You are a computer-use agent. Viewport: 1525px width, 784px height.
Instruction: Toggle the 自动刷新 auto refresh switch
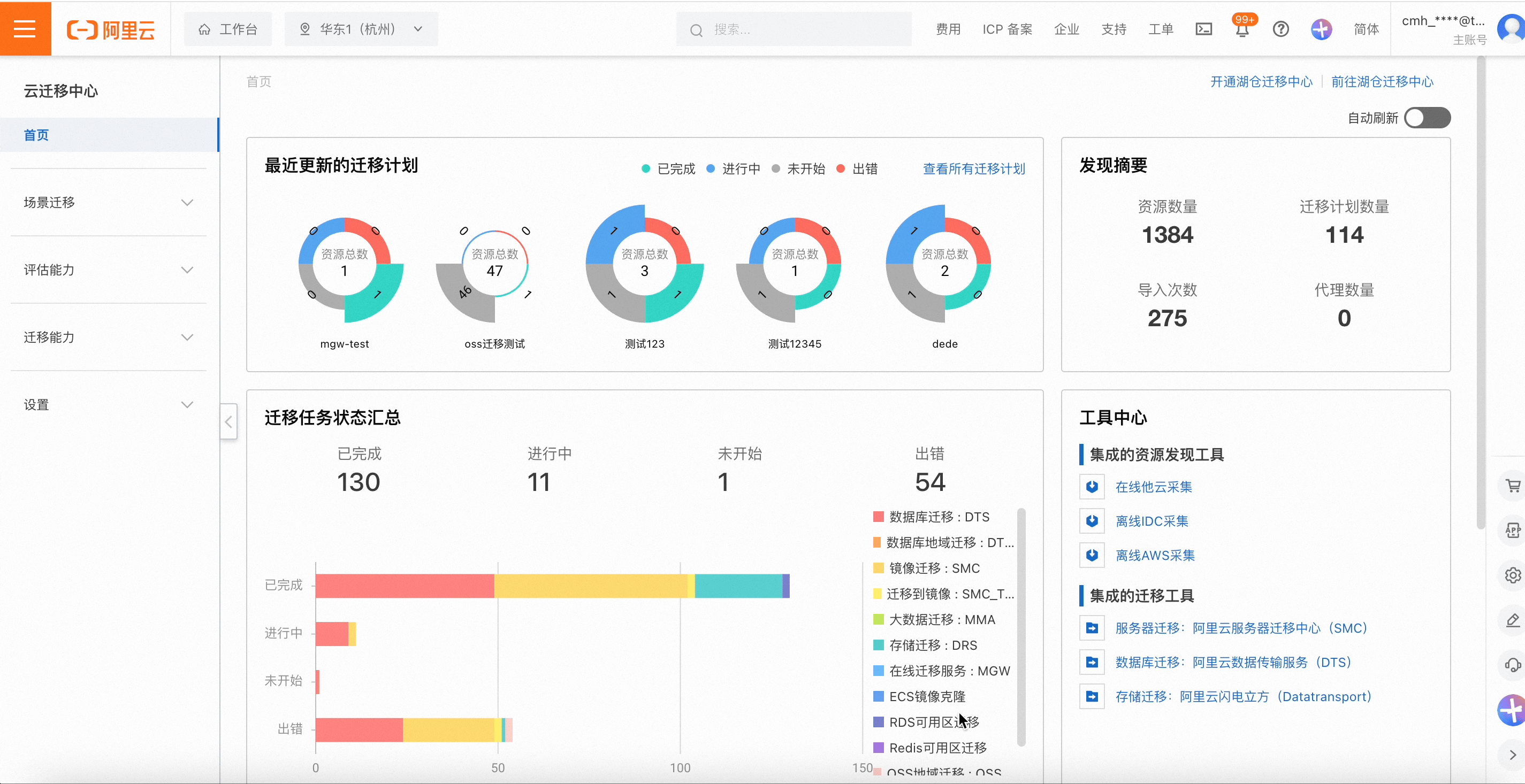click(1427, 118)
